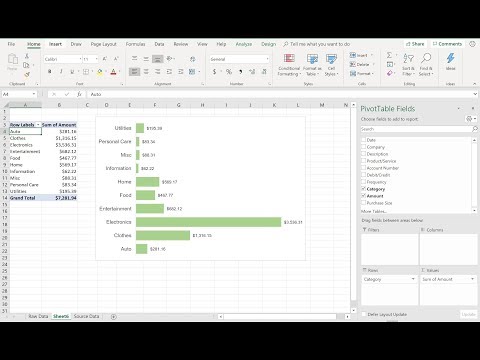Screen dimensions: 480x360
Task: Click the Accounting dollar format icon
Action: point(214,72)
